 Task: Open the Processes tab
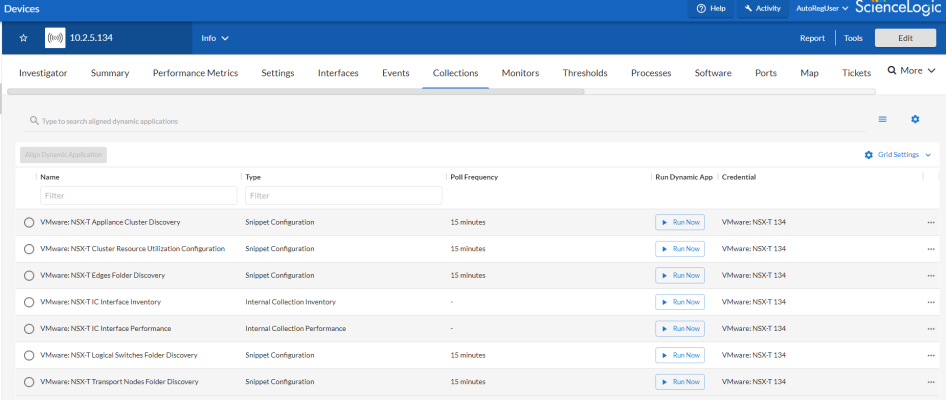pyautogui.click(x=651, y=73)
